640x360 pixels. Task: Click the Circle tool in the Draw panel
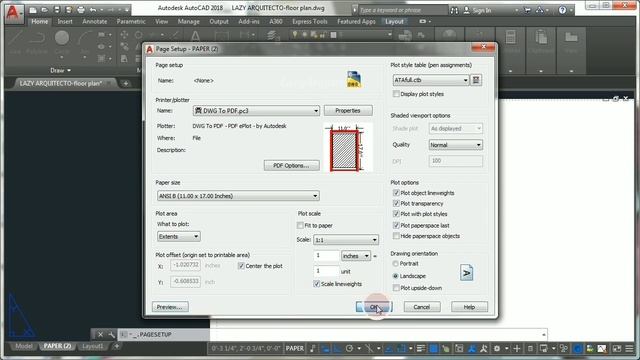point(62,38)
